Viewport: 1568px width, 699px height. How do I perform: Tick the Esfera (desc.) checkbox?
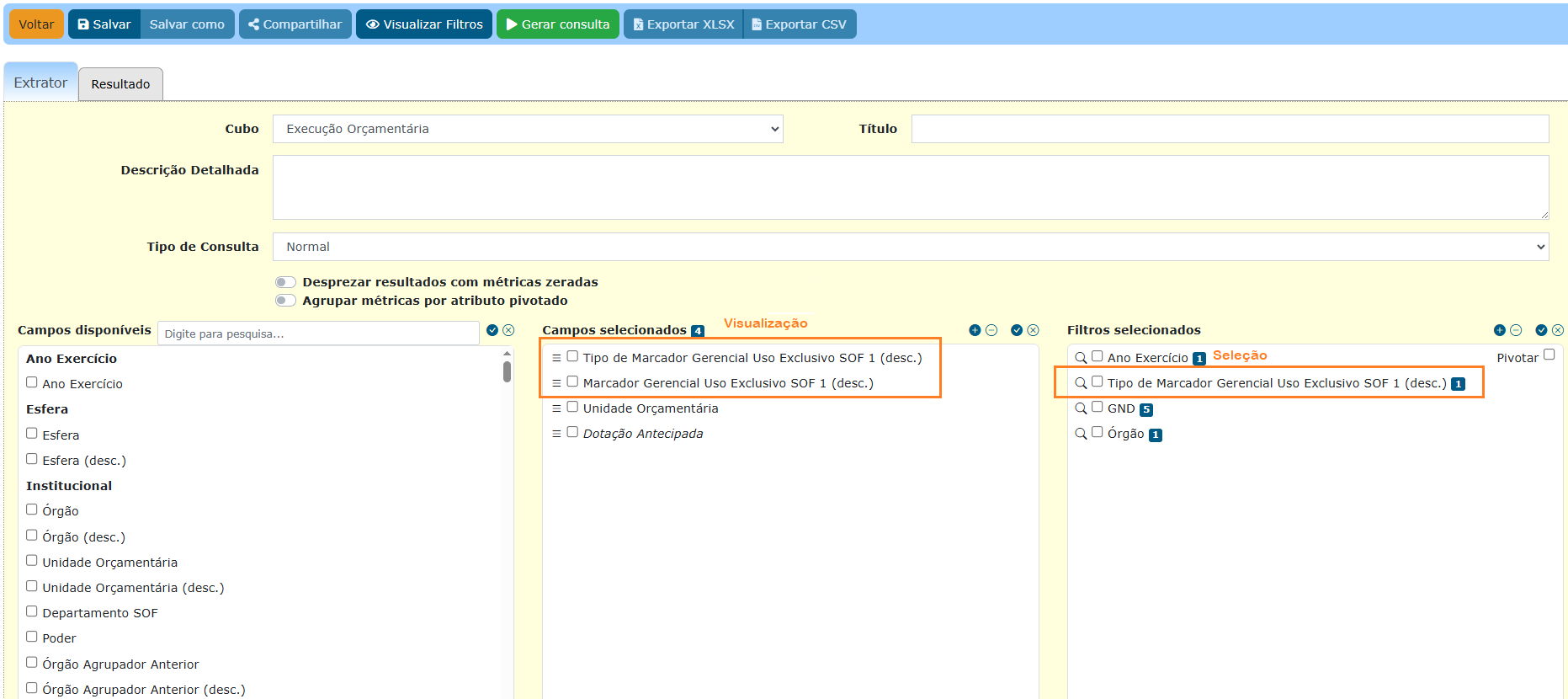pyautogui.click(x=32, y=459)
